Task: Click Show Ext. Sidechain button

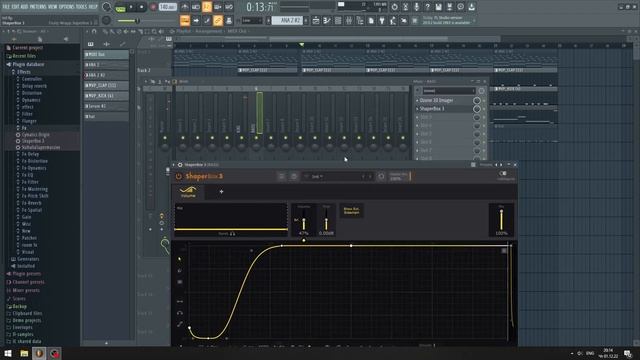Action: click(351, 211)
